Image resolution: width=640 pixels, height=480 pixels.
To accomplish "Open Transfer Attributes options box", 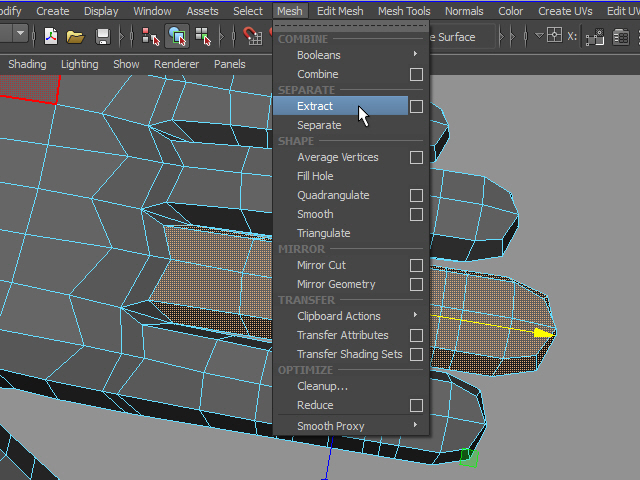I will [416, 336].
